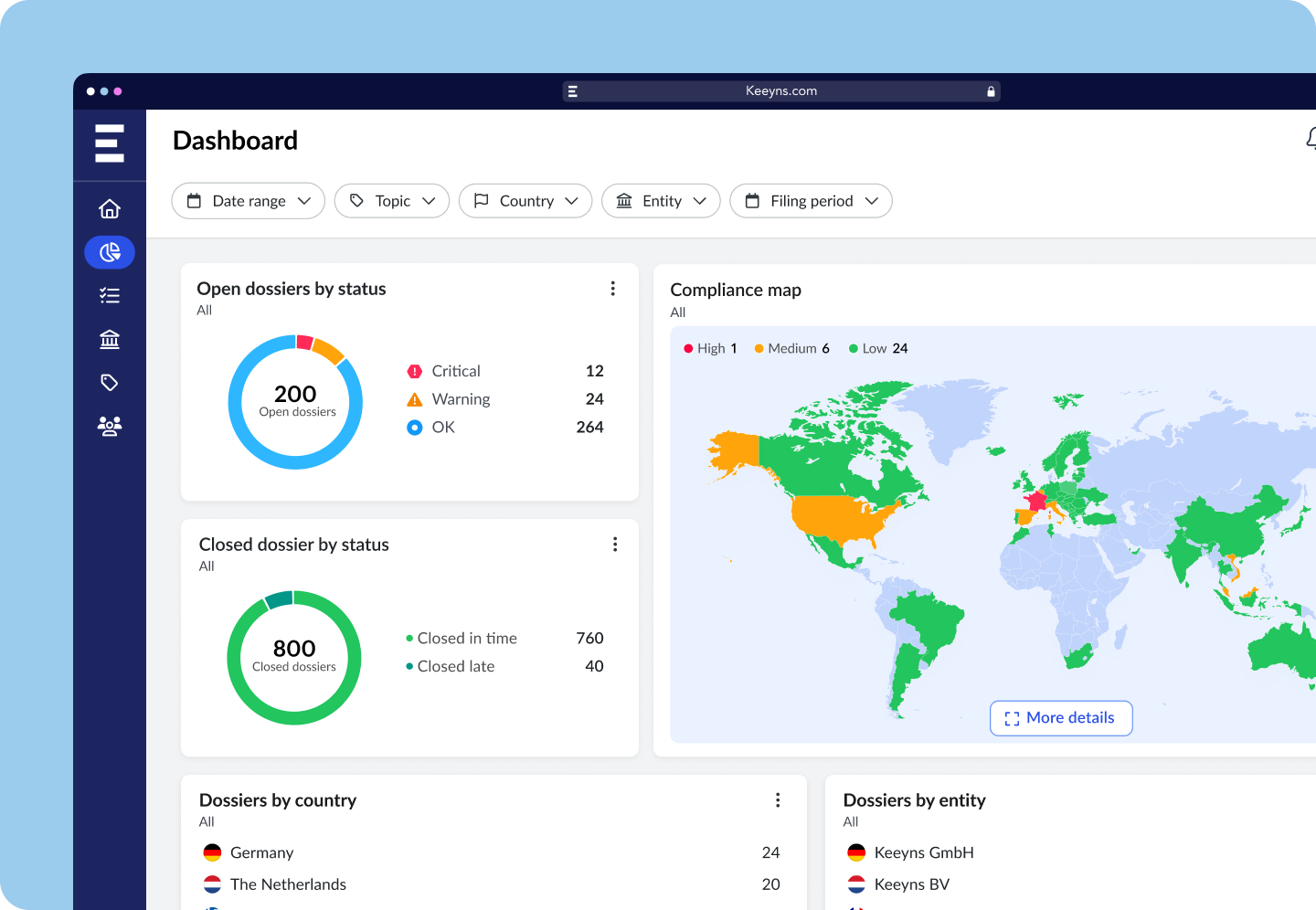Screen dimensions: 1316x910
Task: Click the OK count 264
Action: [x=590, y=428]
